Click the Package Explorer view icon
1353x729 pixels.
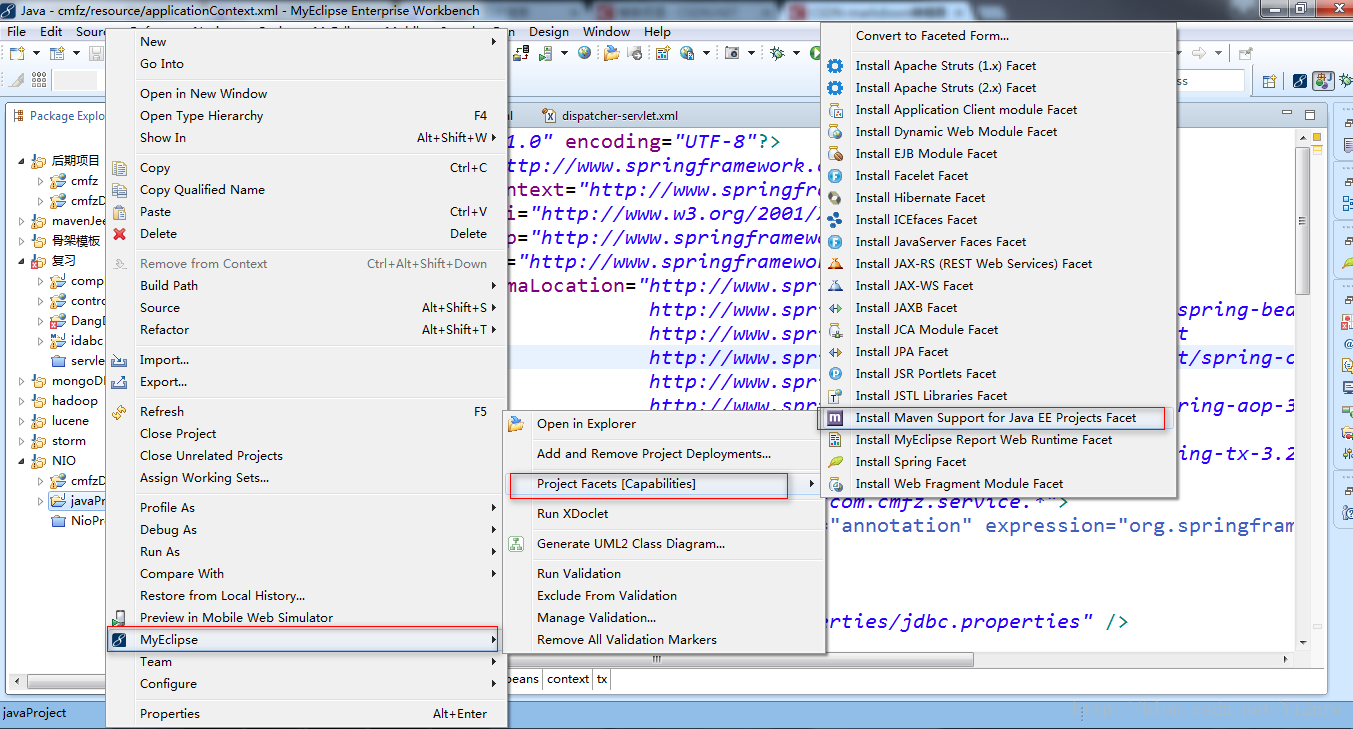click(19, 116)
